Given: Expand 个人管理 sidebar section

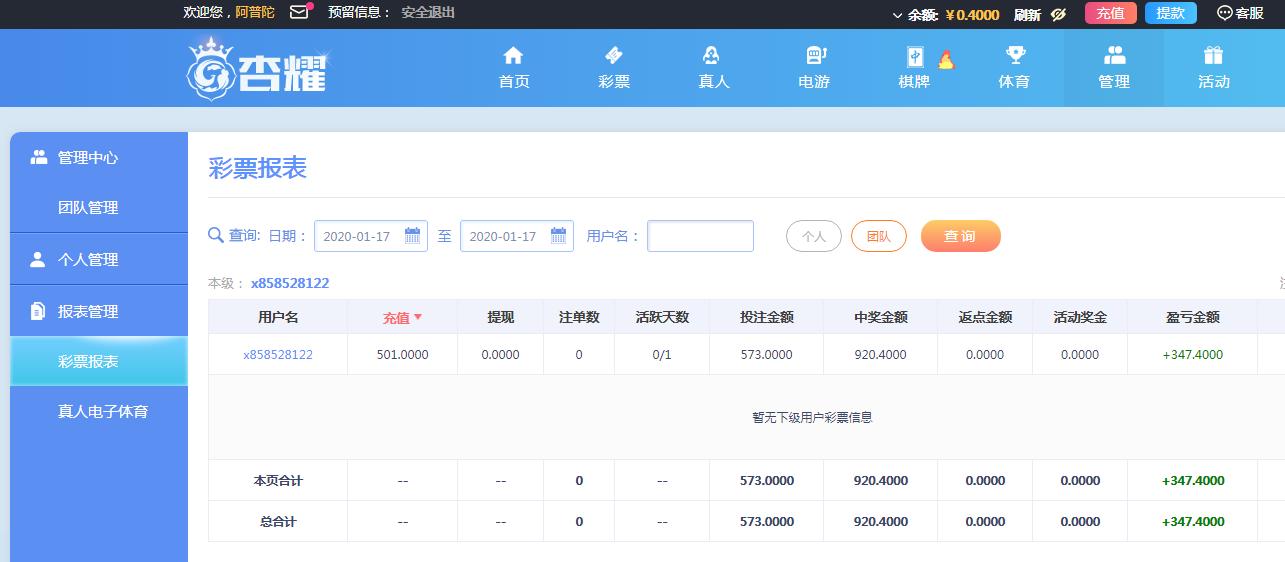Looking at the screenshot, I should pyautogui.click(x=88, y=259).
